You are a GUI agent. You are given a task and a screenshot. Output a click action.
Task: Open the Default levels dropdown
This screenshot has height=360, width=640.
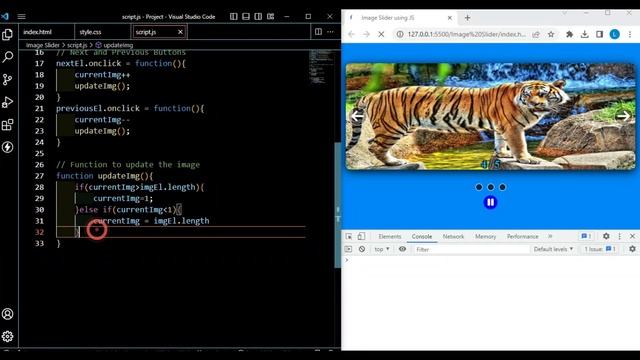(553, 249)
